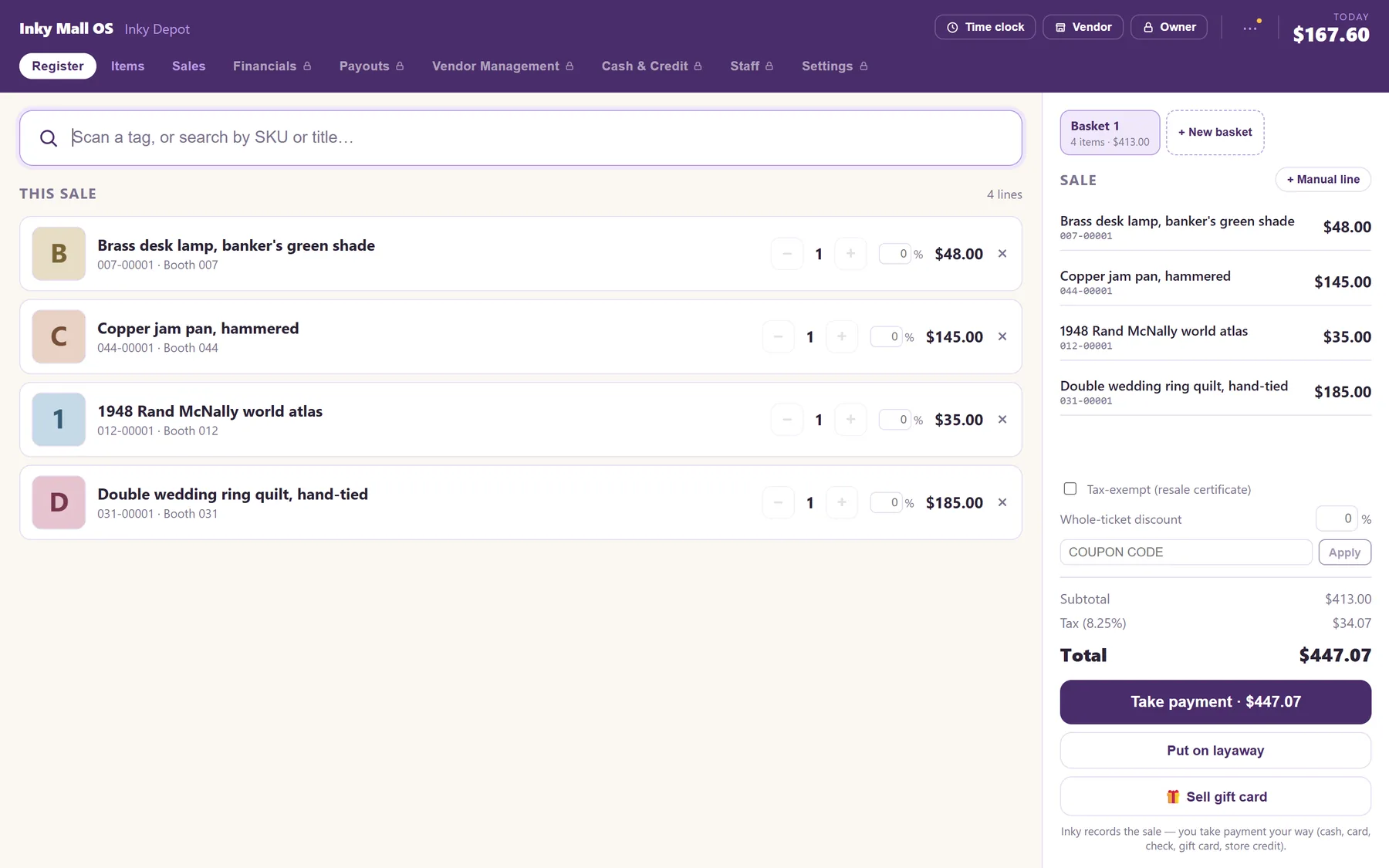Enable Tax-exempt resale certificate checkbox

(1070, 488)
